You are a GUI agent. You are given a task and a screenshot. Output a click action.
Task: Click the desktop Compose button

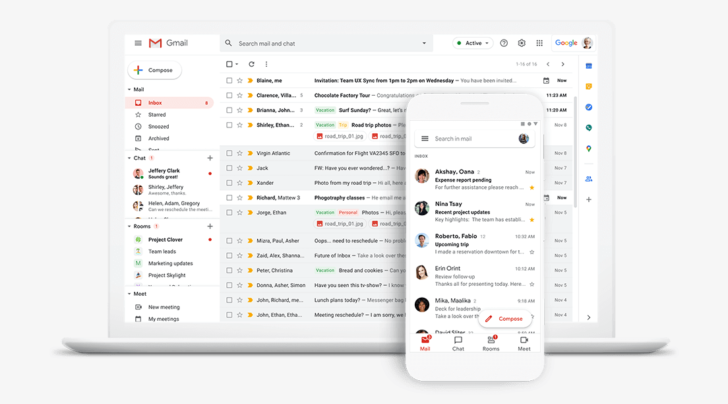pos(155,70)
